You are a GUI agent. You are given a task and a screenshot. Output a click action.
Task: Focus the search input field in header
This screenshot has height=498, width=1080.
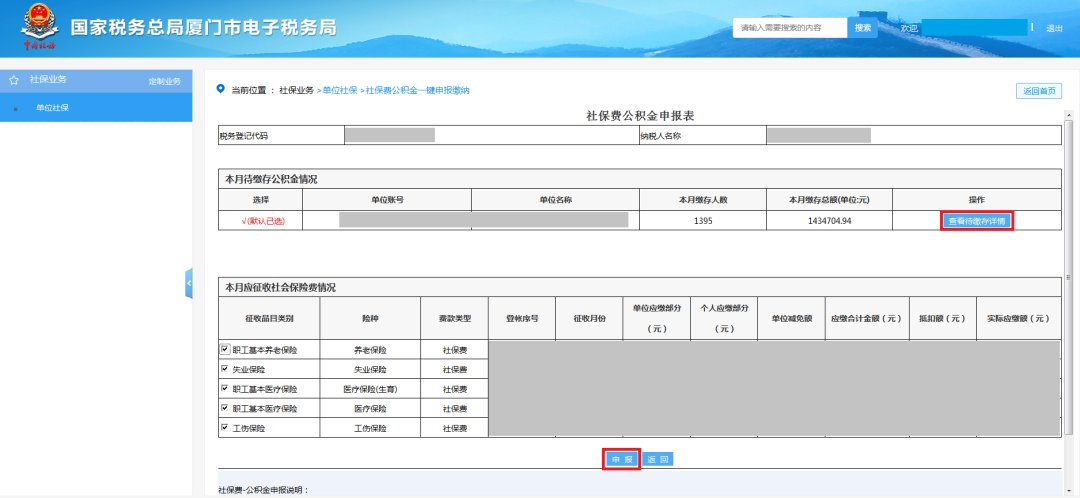click(790, 28)
